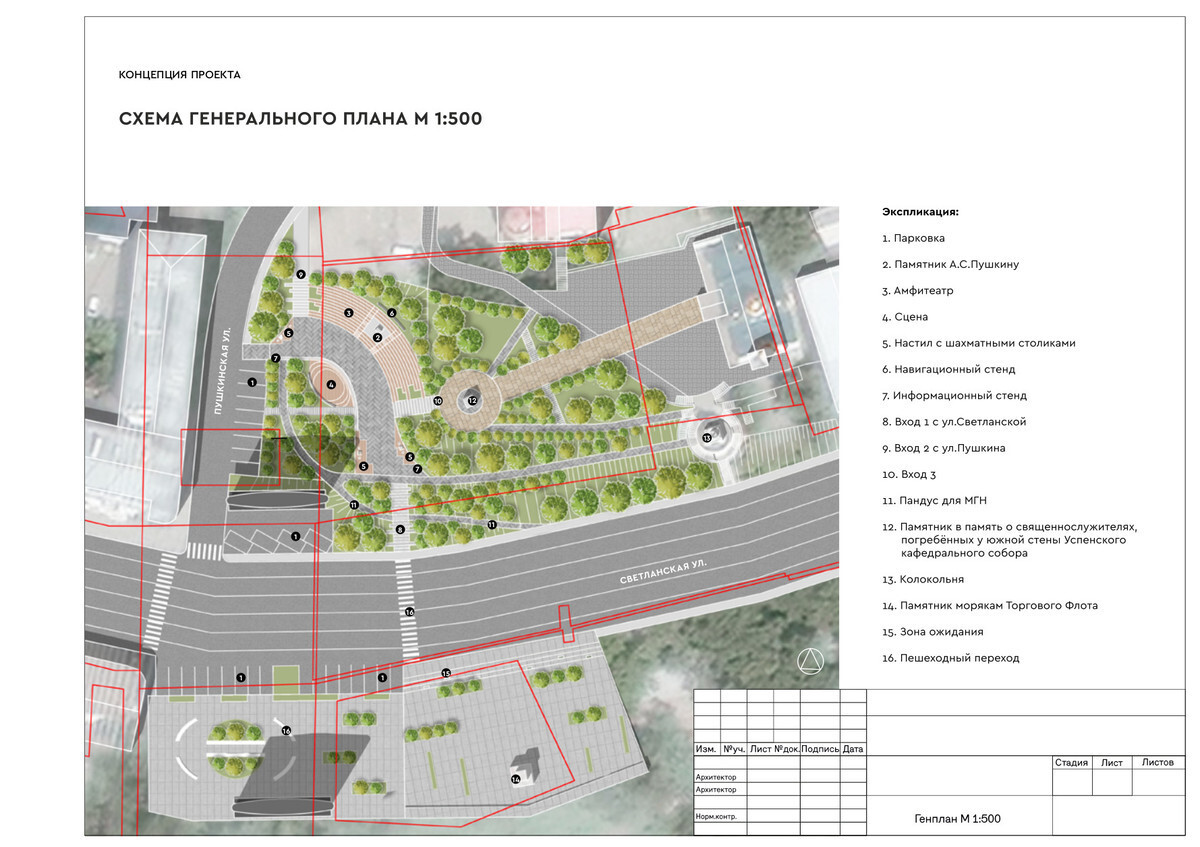This screenshot has height=847, width=1200.
Task: Click map marker 6 navigation stand
Action: pyautogui.click(x=392, y=313)
